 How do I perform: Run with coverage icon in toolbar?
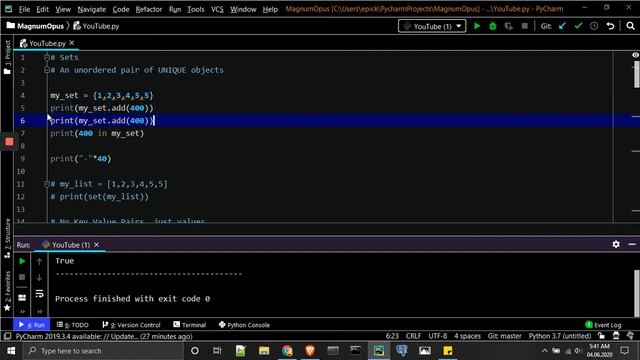tap(509, 26)
